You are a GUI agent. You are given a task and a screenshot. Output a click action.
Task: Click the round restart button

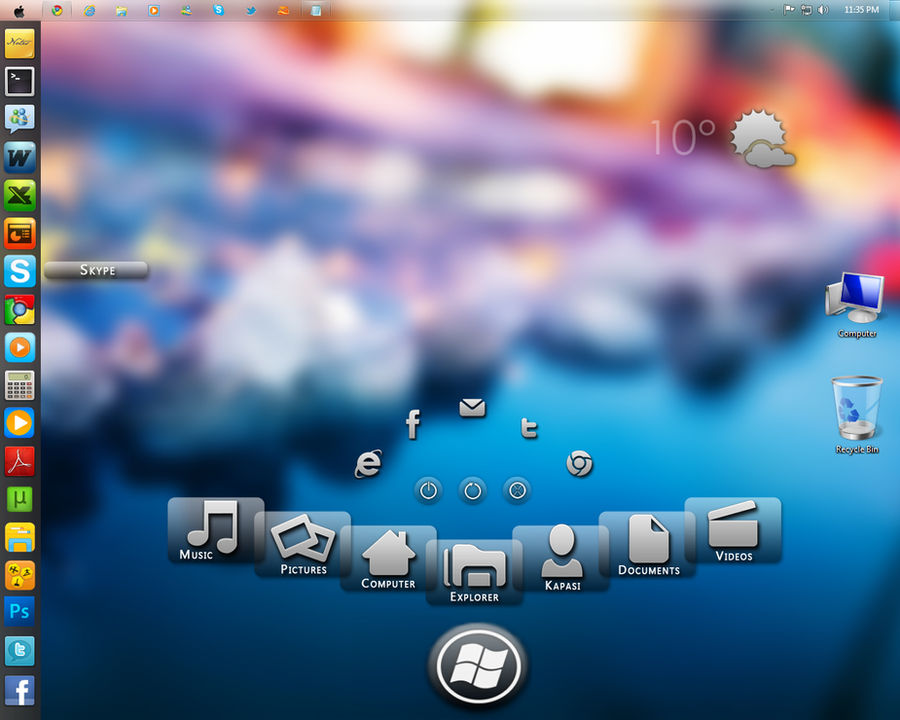(x=472, y=491)
